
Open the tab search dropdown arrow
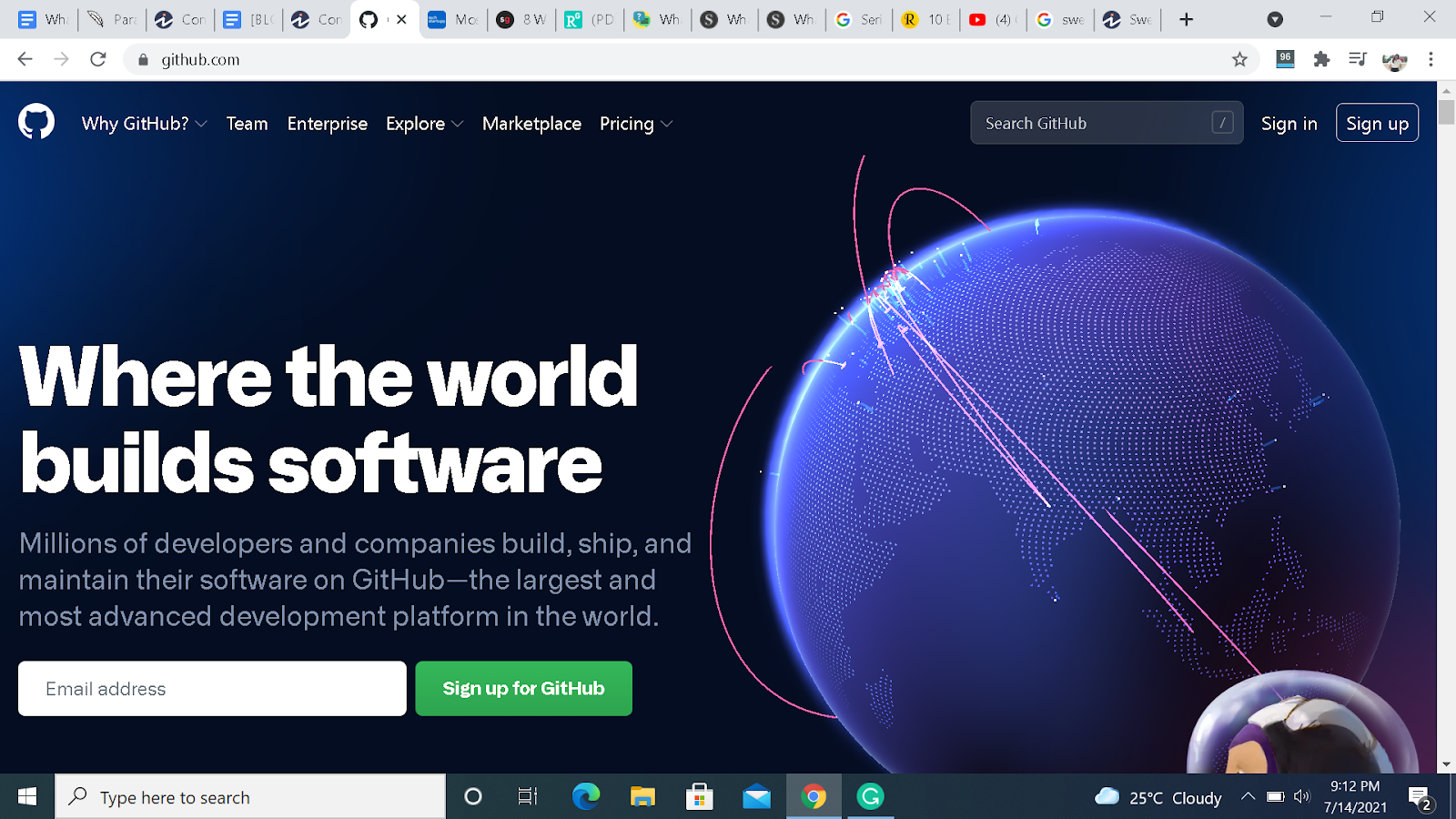pyautogui.click(x=1275, y=19)
